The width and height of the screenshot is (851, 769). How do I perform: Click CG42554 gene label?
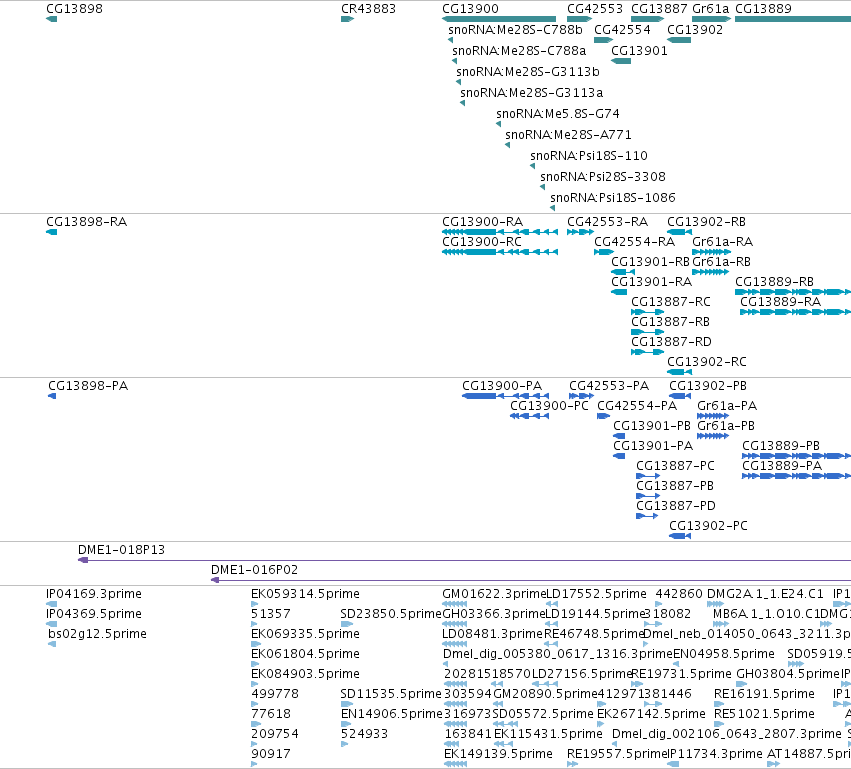pyautogui.click(x=622, y=30)
